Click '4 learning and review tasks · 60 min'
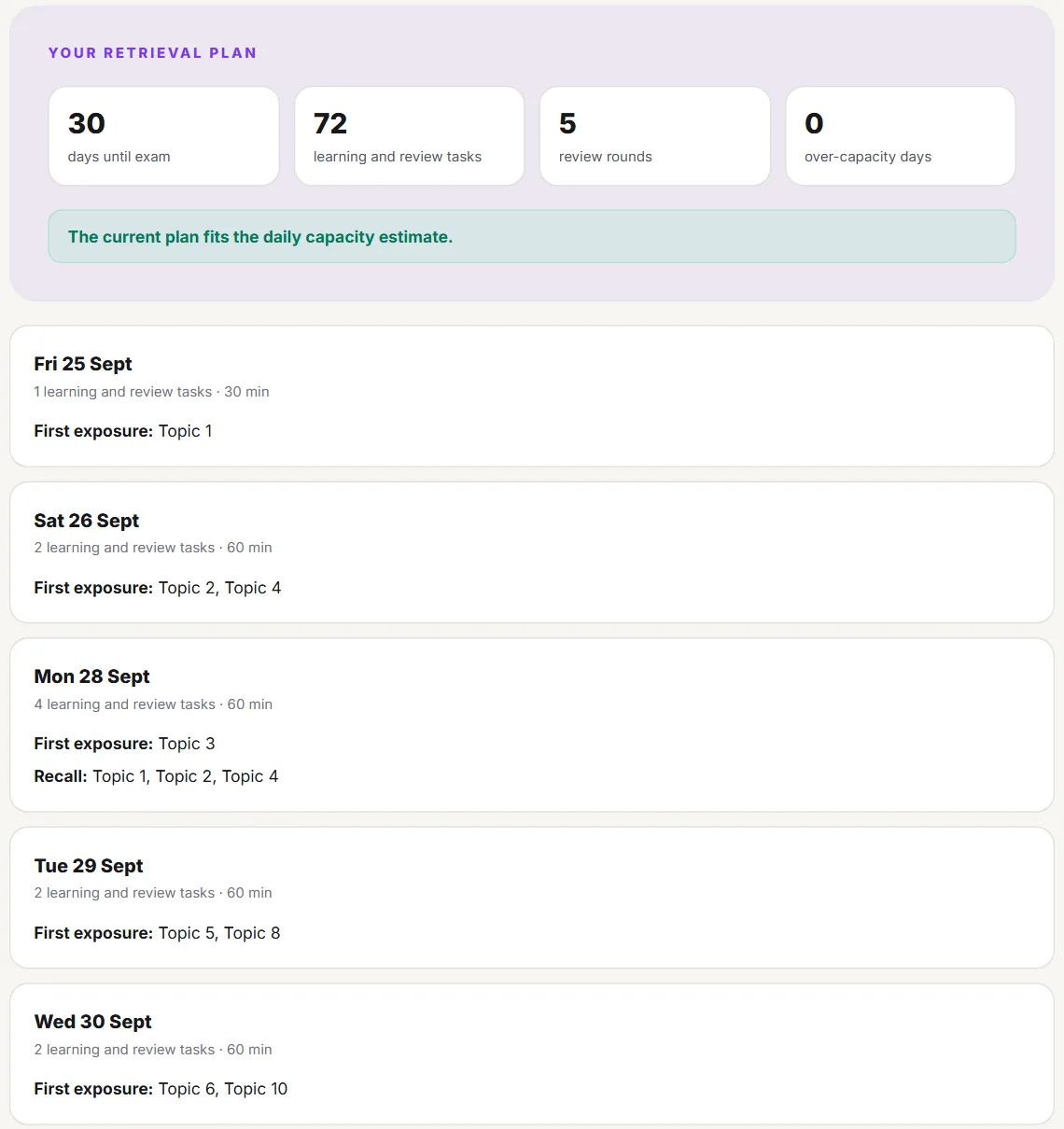This screenshot has width=1064, height=1129. pyautogui.click(x=153, y=704)
